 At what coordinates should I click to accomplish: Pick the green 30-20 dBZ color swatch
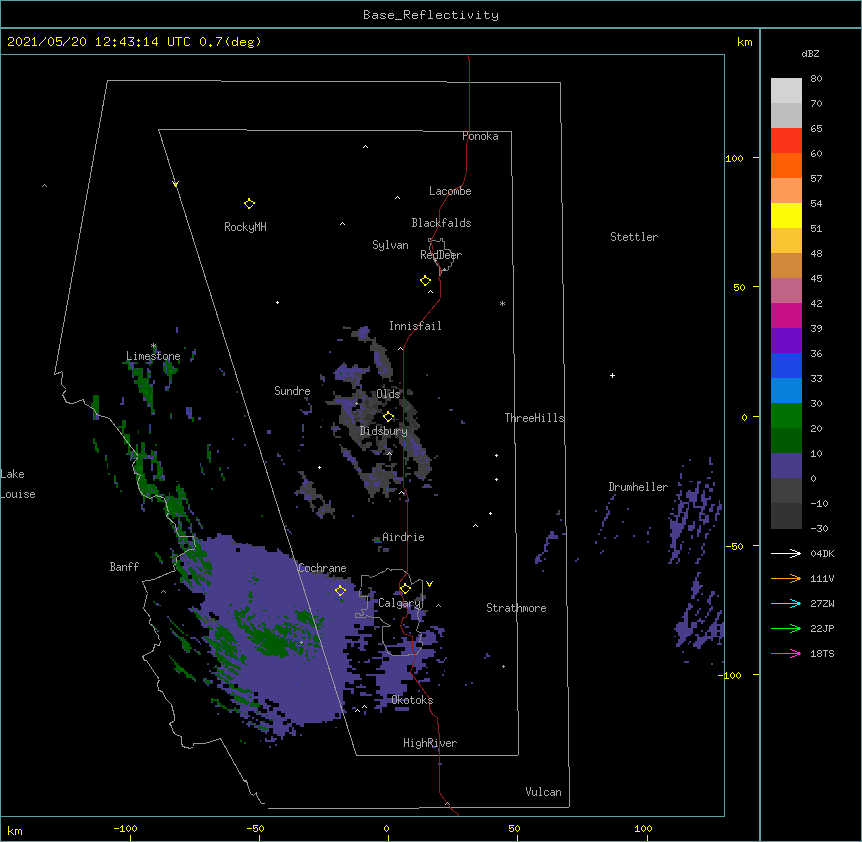coord(786,416)
